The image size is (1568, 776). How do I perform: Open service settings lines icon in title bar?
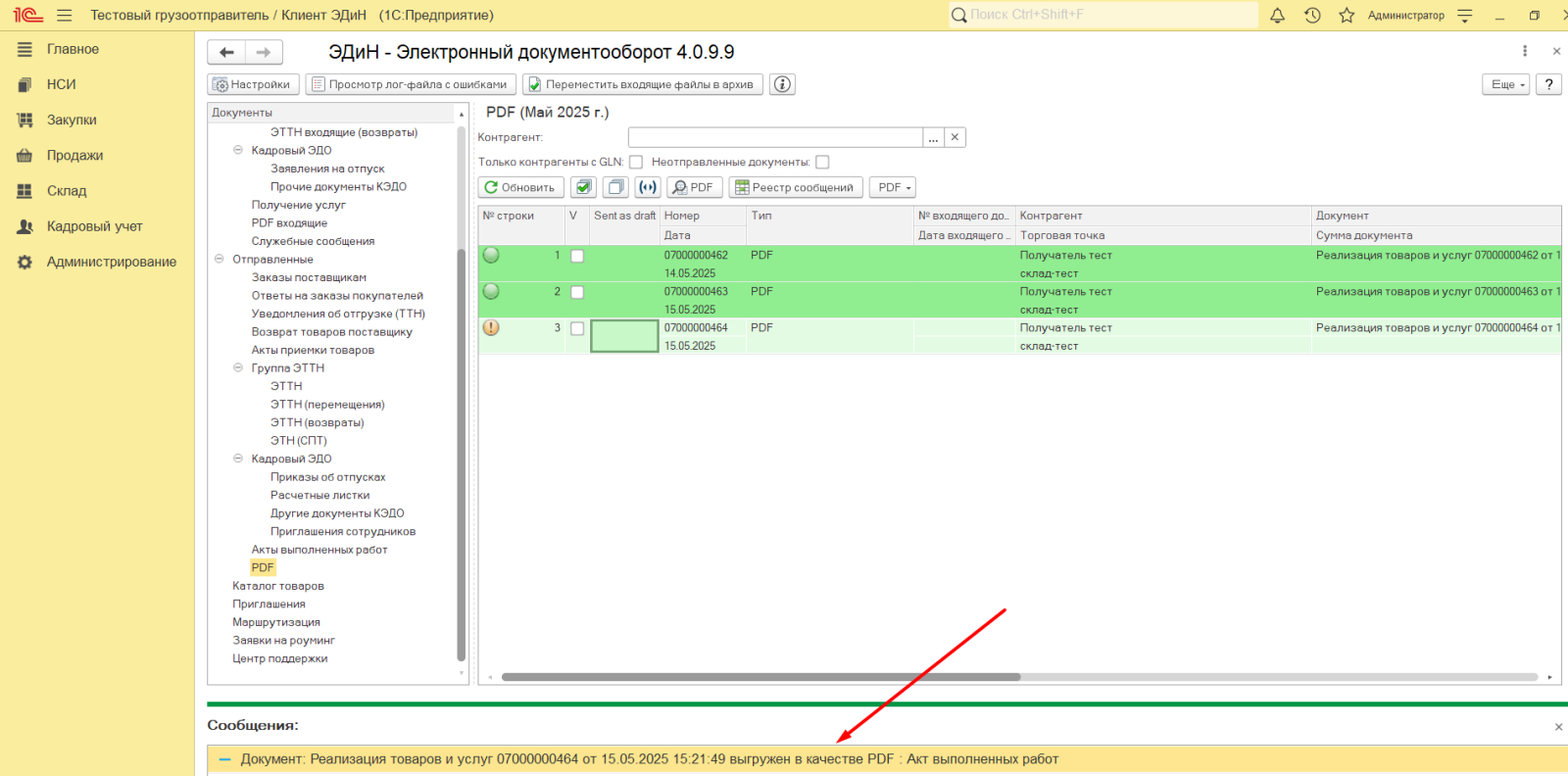1465,16
